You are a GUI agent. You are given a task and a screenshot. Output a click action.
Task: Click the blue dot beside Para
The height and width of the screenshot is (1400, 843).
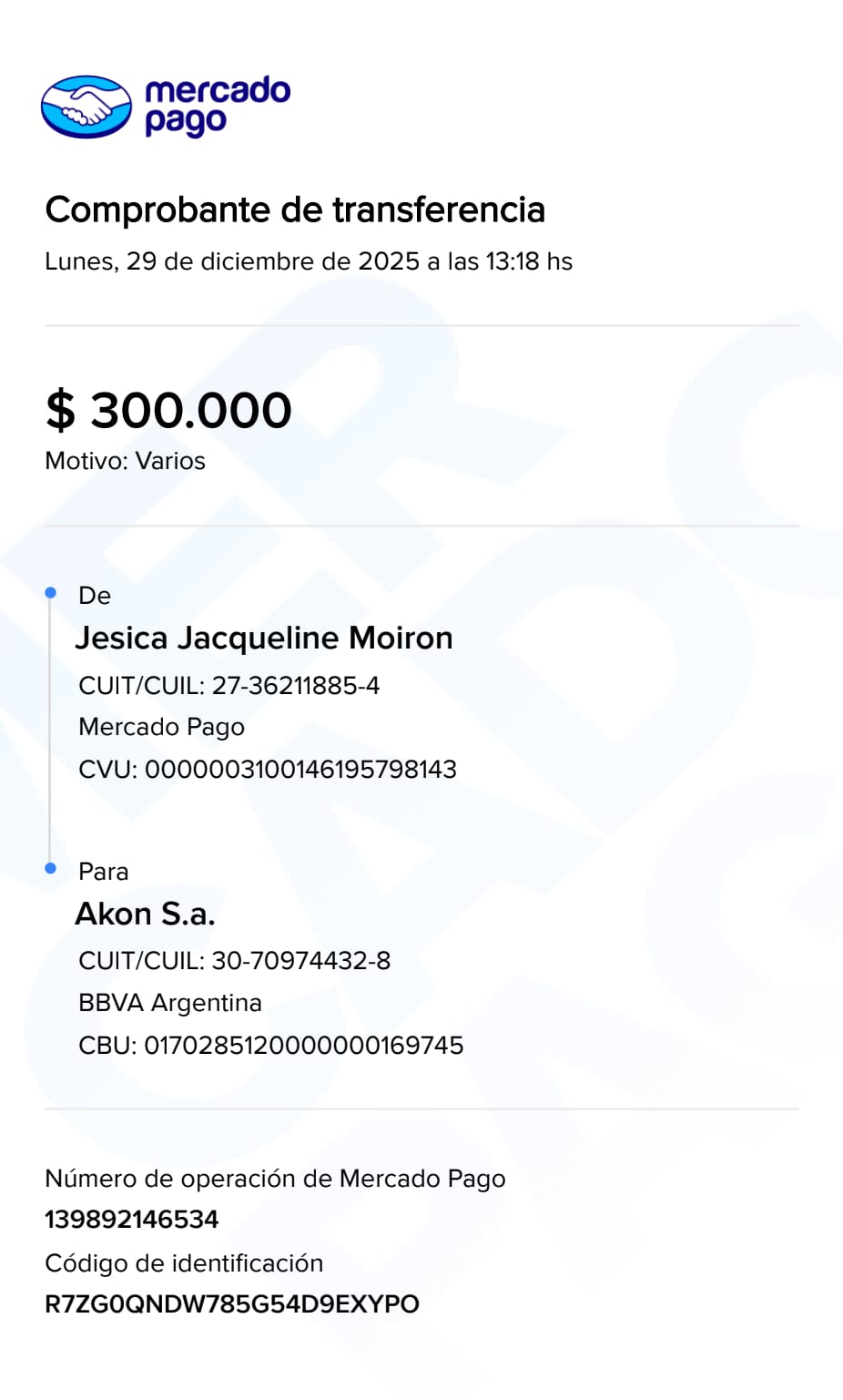click(x=51, y=868)
